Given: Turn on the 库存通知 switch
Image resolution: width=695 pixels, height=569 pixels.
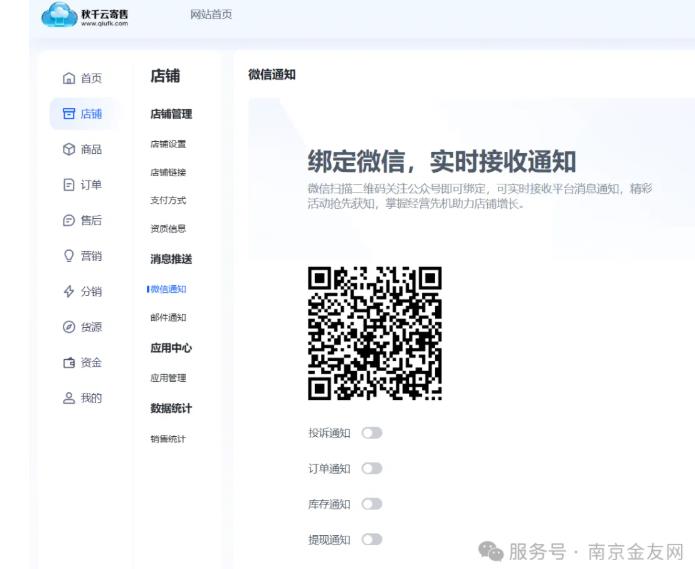Looking at the screenshot, I should [371, 504].
